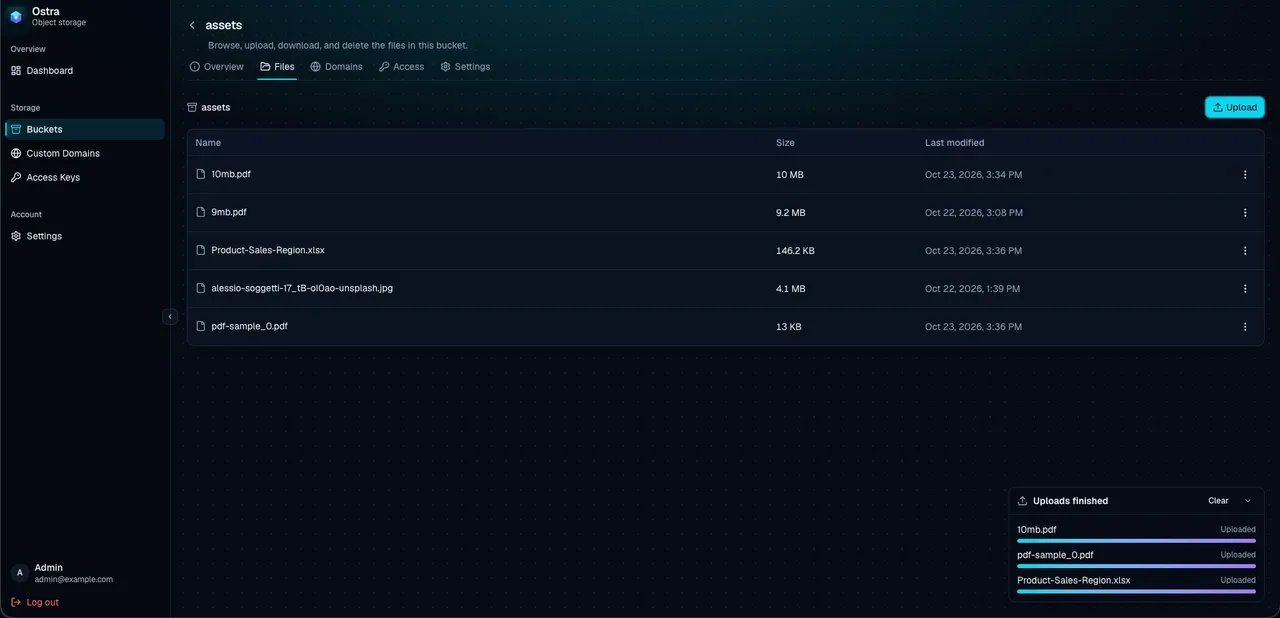Open actions menu for pdf-sample_0.pdf row
This screenshot has height=618, width=1280.
click(1245, 326)
